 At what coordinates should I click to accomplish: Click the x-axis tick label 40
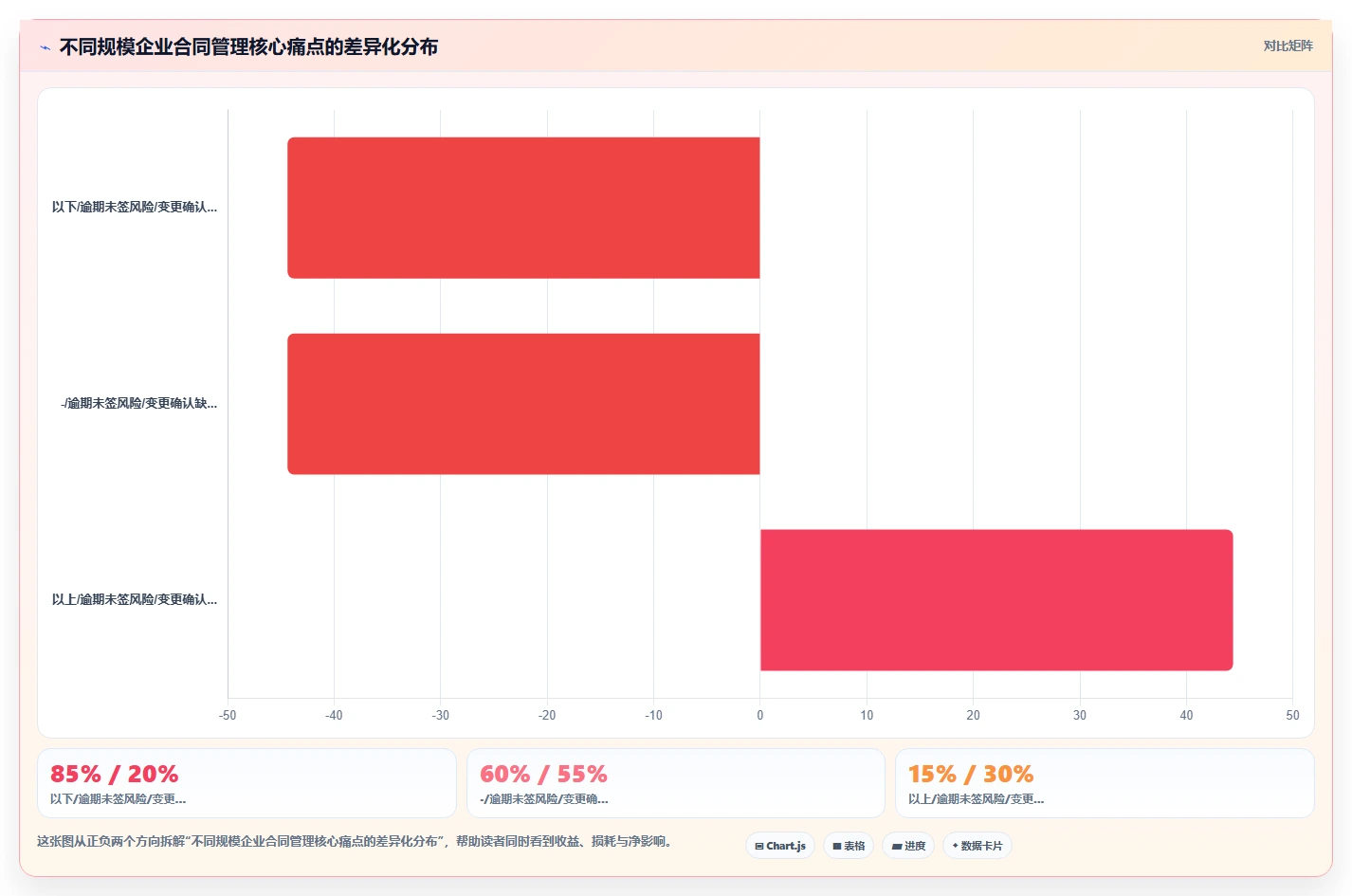[1186, 715]
